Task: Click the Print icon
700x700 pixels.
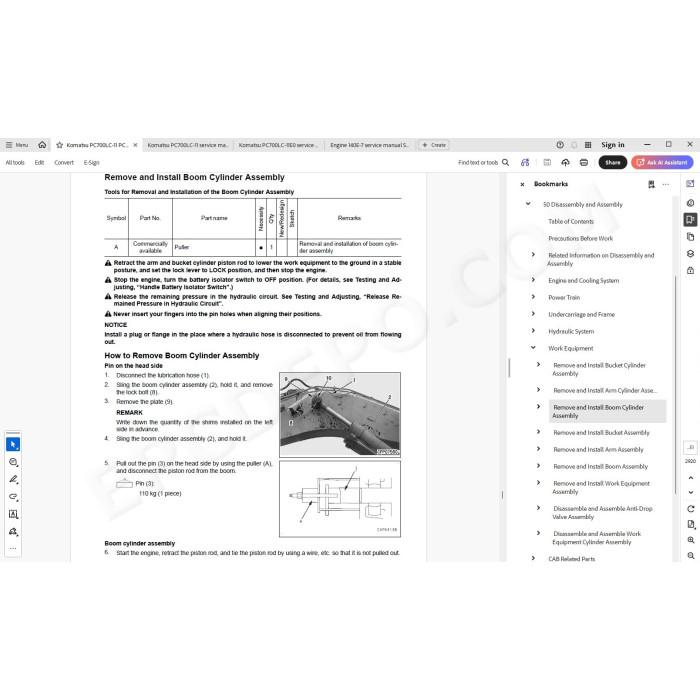Action: [x=583, y=162]
